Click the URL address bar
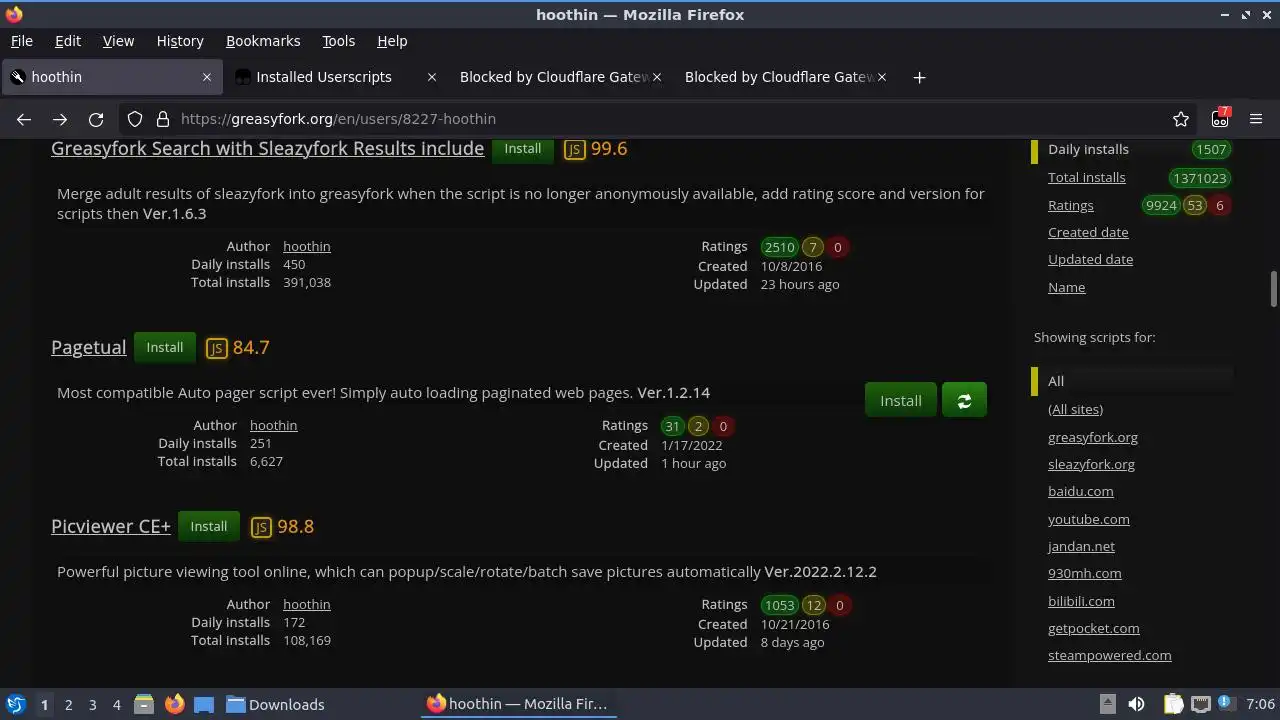This screenshot has height=720, width=1280. (660, 119)
